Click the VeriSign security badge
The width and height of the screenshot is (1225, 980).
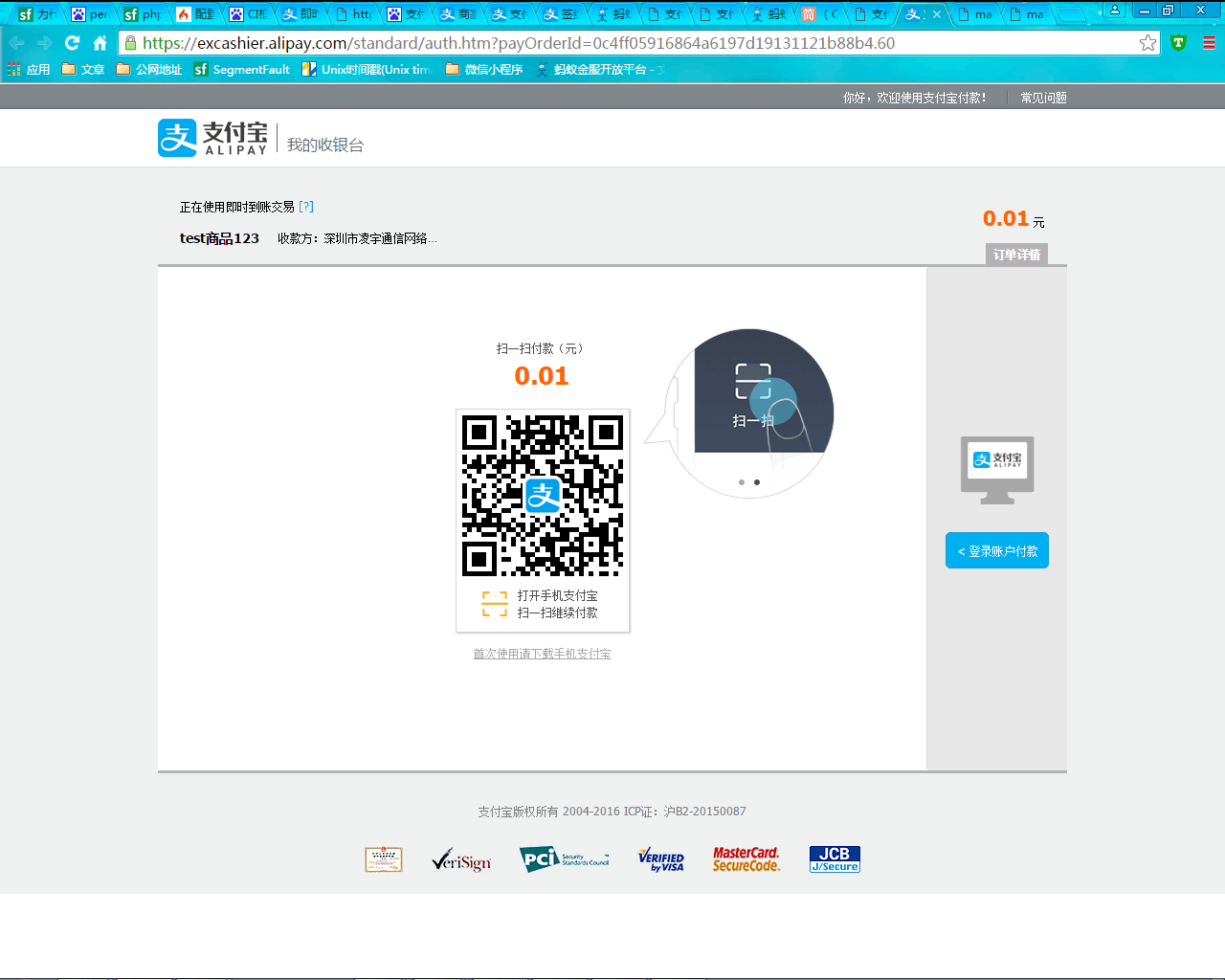[461, 859]
